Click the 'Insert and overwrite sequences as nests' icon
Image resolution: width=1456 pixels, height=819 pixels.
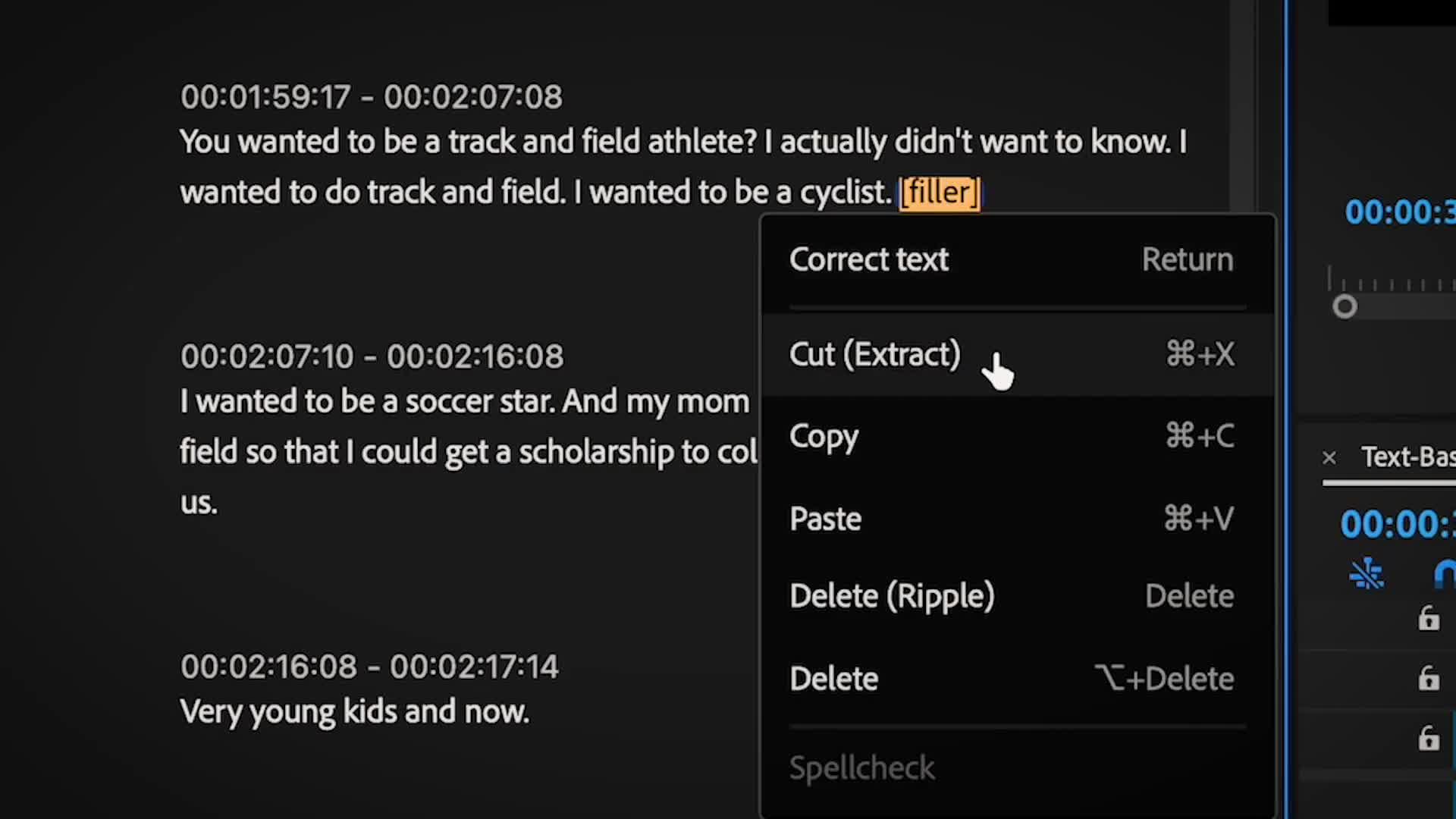pyautogui.click(x=1367, y=574)
